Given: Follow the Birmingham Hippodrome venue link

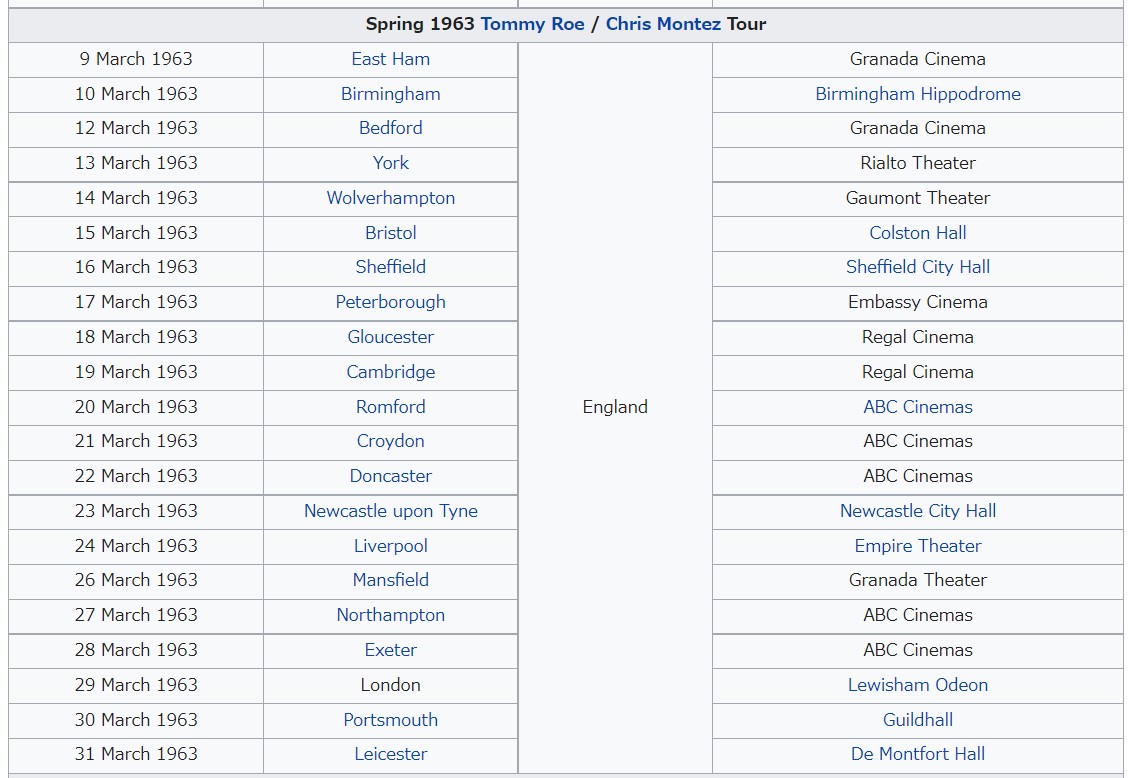Looking at the screenshot, I should [x=918, y=94].
